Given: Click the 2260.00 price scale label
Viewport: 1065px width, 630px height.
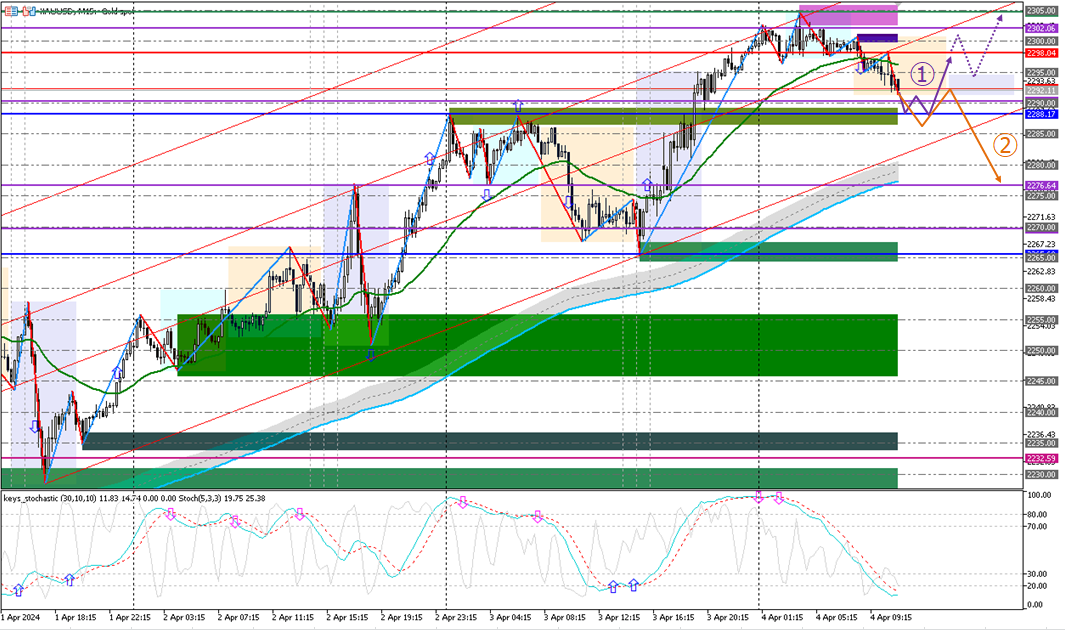Looking at the screenshot, I should click(x=1041, y=289).
